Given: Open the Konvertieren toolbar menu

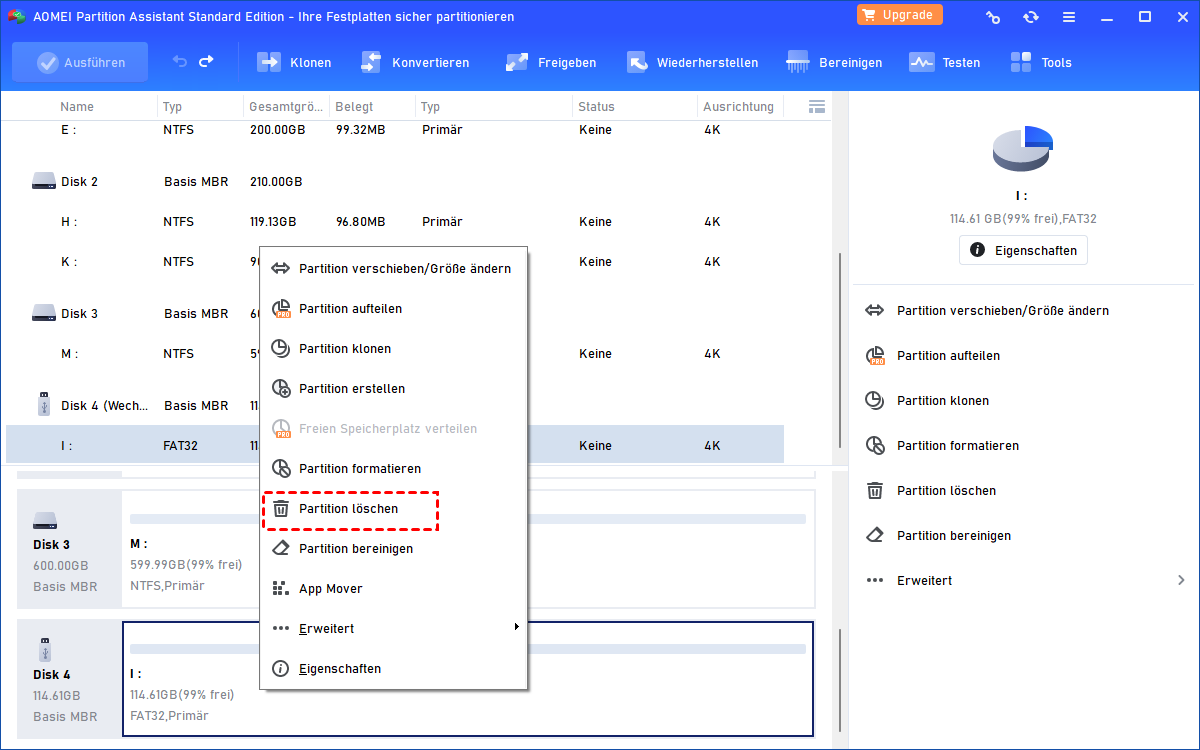Looking at the screenshot, I should coord(414,62).
